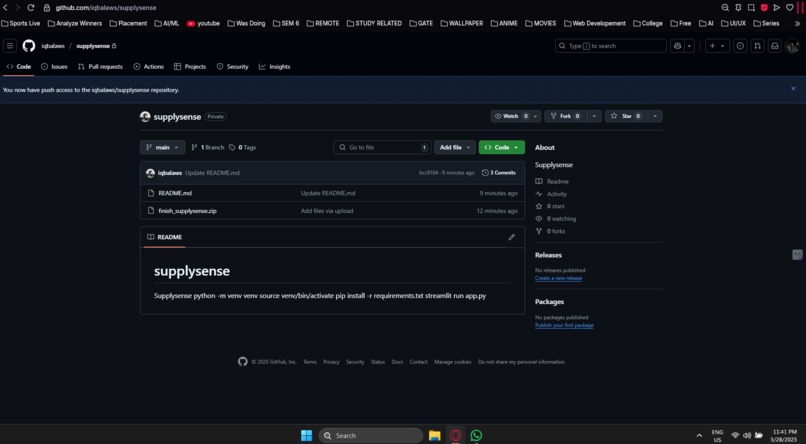Open the Web Developement bookmark folder
The width and height of the screenshot is (806, 444).
coord(595,24)
